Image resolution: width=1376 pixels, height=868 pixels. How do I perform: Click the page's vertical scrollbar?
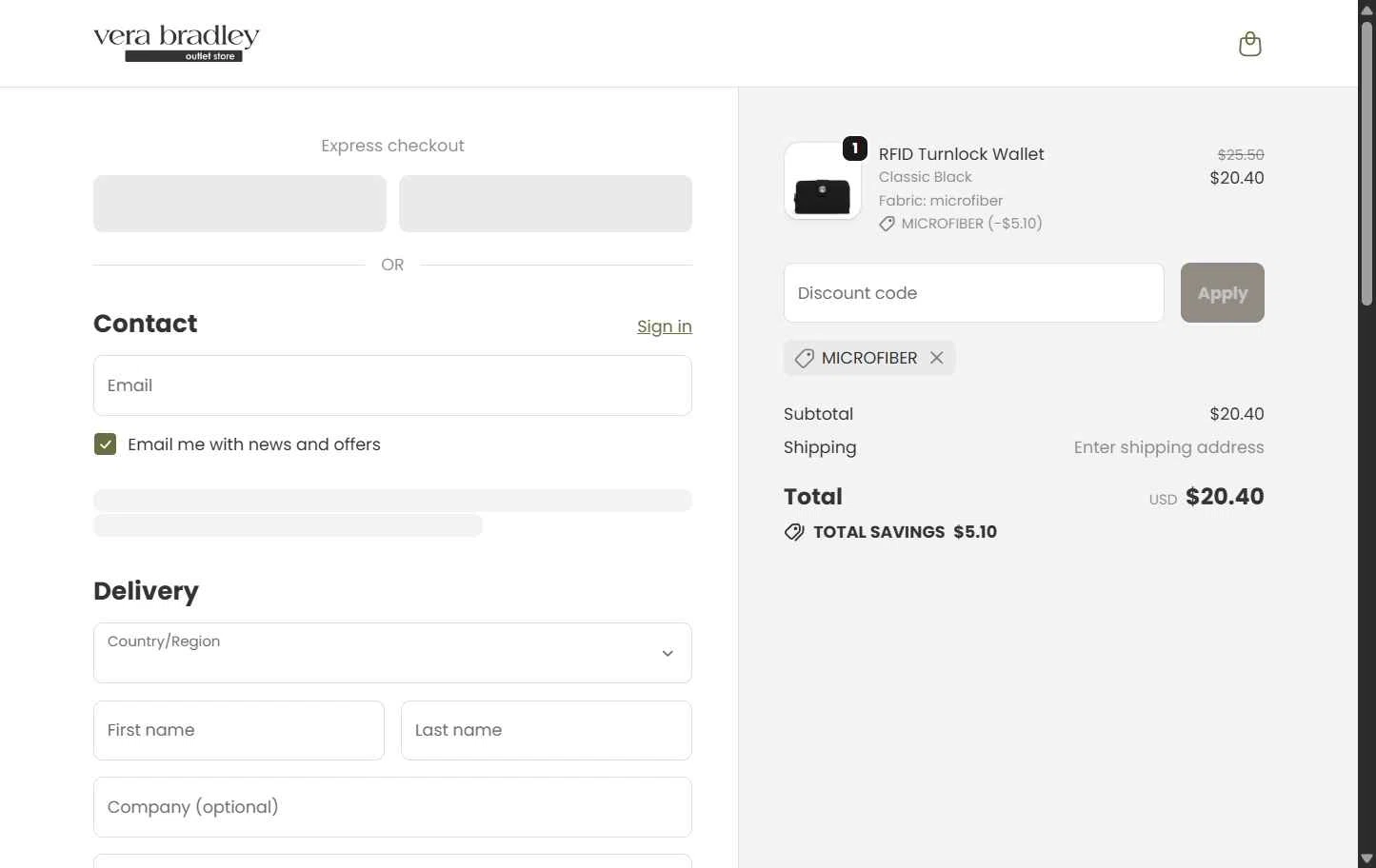click(1366, 162)
